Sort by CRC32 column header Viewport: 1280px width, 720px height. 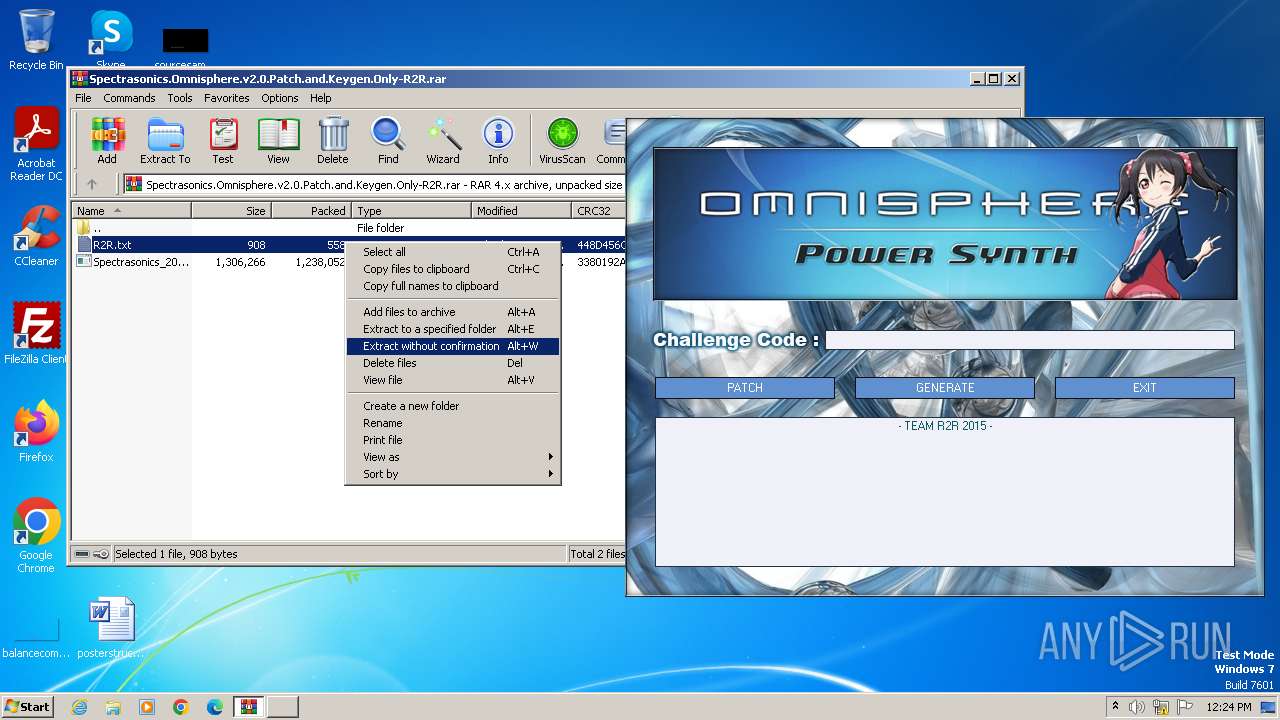coord(598,211)
